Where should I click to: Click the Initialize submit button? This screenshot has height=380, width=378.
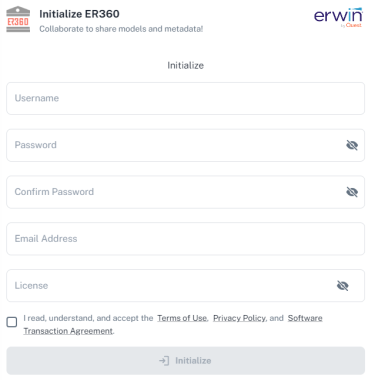(185, 361)
